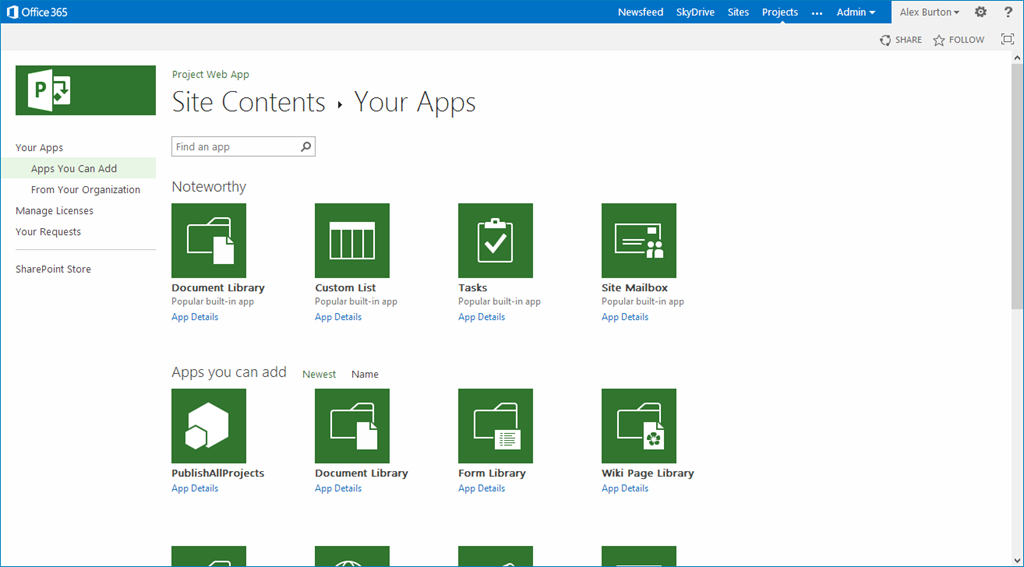1024x567 pixels.
Task: Click the Share icon button
Action: 901,40
